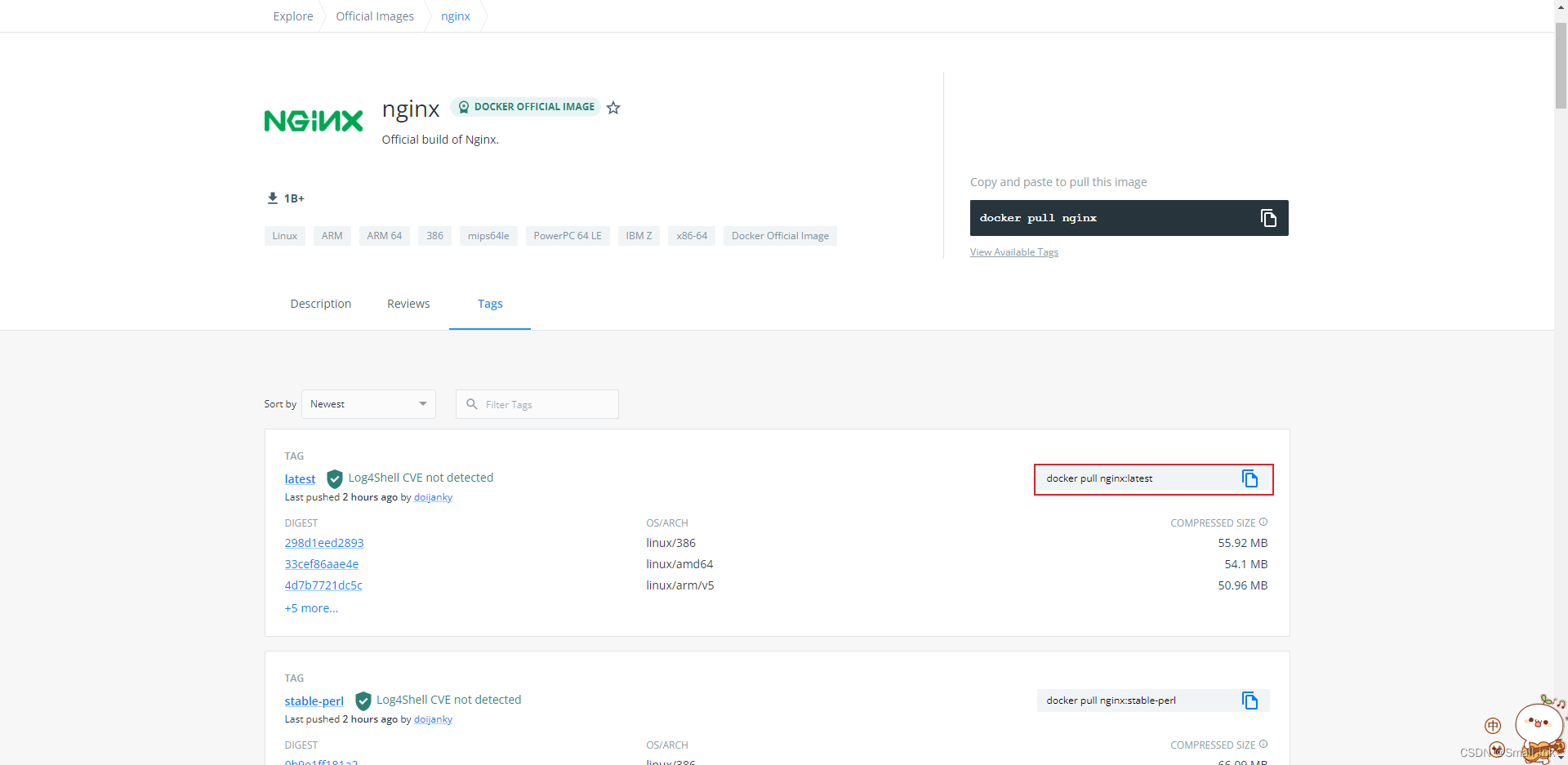Click the mips64le architecture chip

point(488,236)
